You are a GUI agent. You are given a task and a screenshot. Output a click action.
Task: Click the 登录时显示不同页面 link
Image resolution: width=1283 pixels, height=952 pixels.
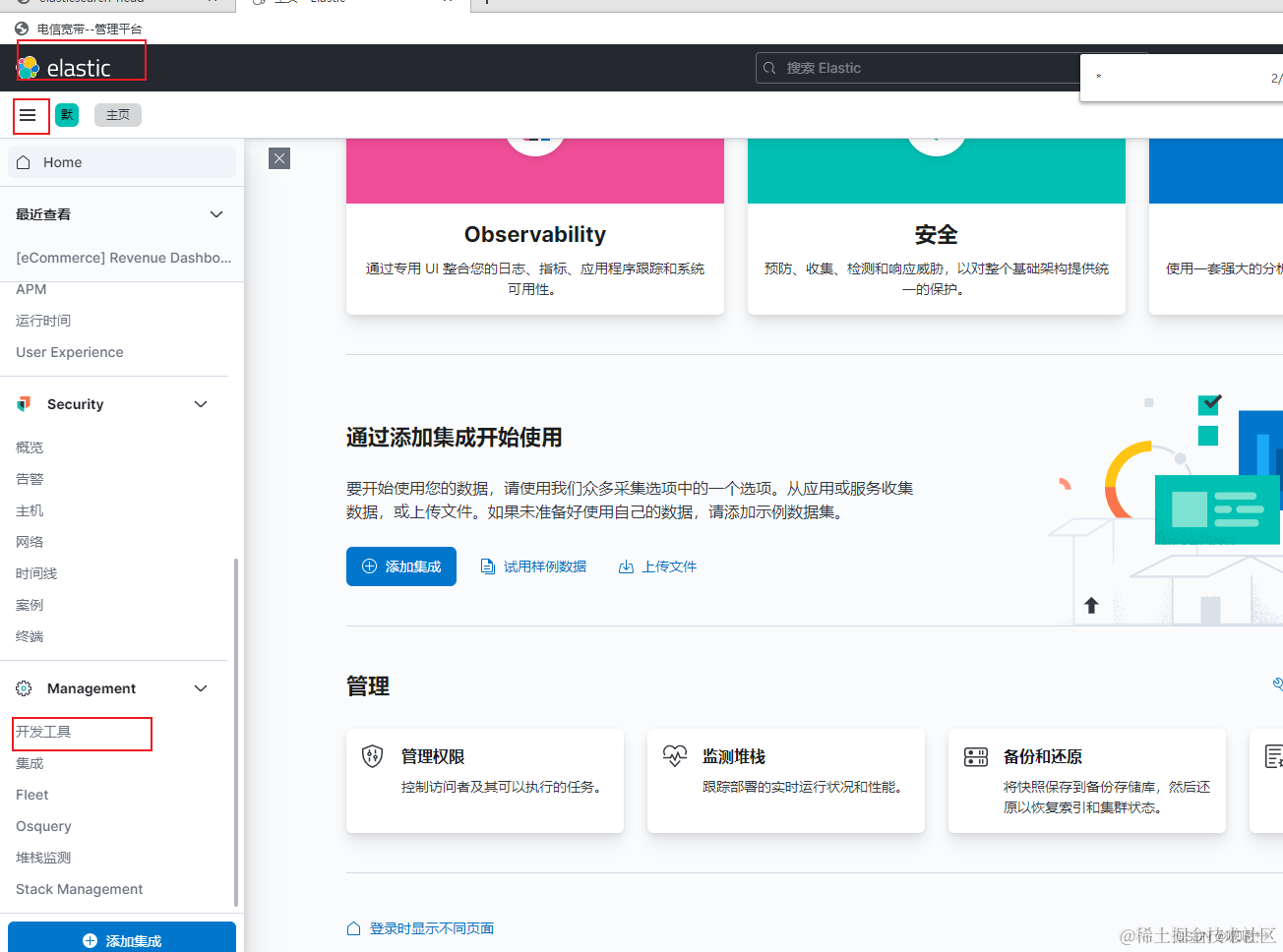point(433,927)
